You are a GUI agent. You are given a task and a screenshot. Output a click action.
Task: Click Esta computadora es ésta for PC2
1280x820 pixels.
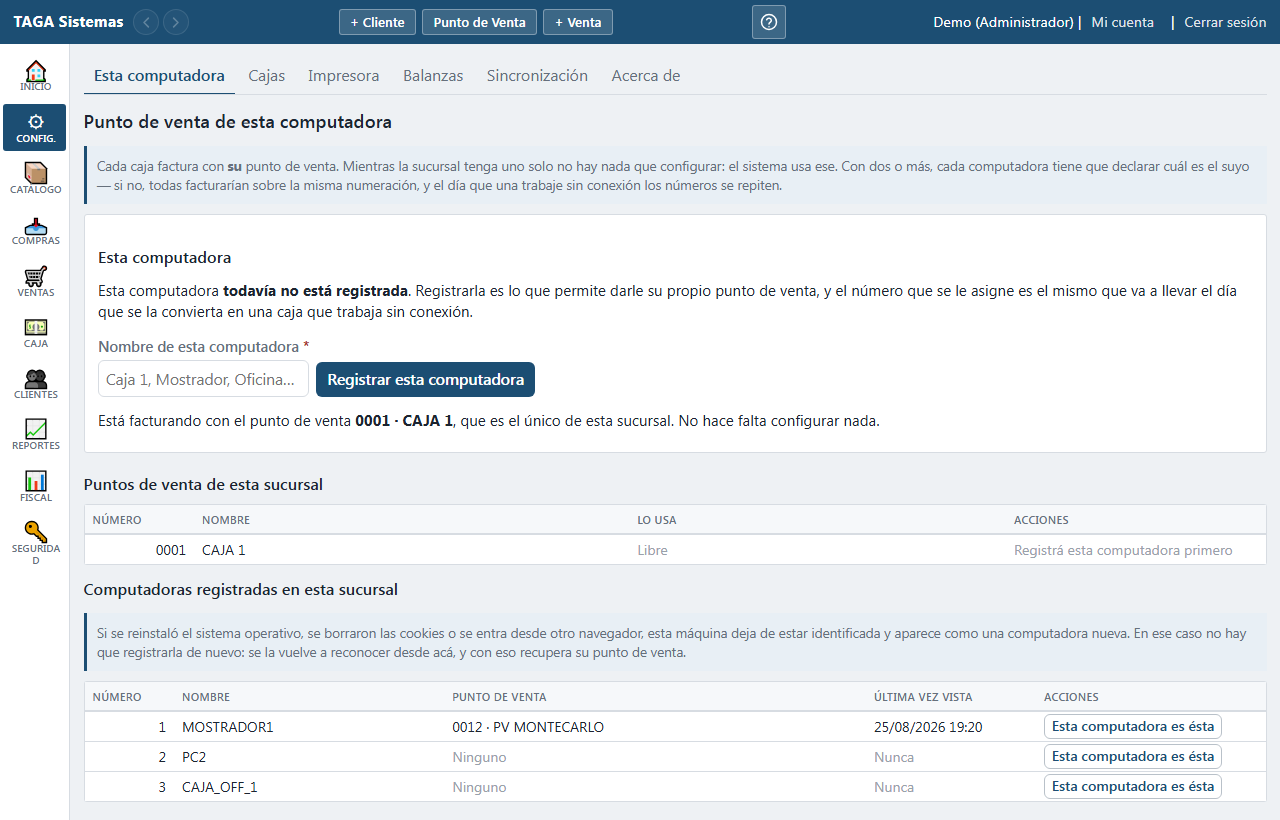pos(1133,757)
